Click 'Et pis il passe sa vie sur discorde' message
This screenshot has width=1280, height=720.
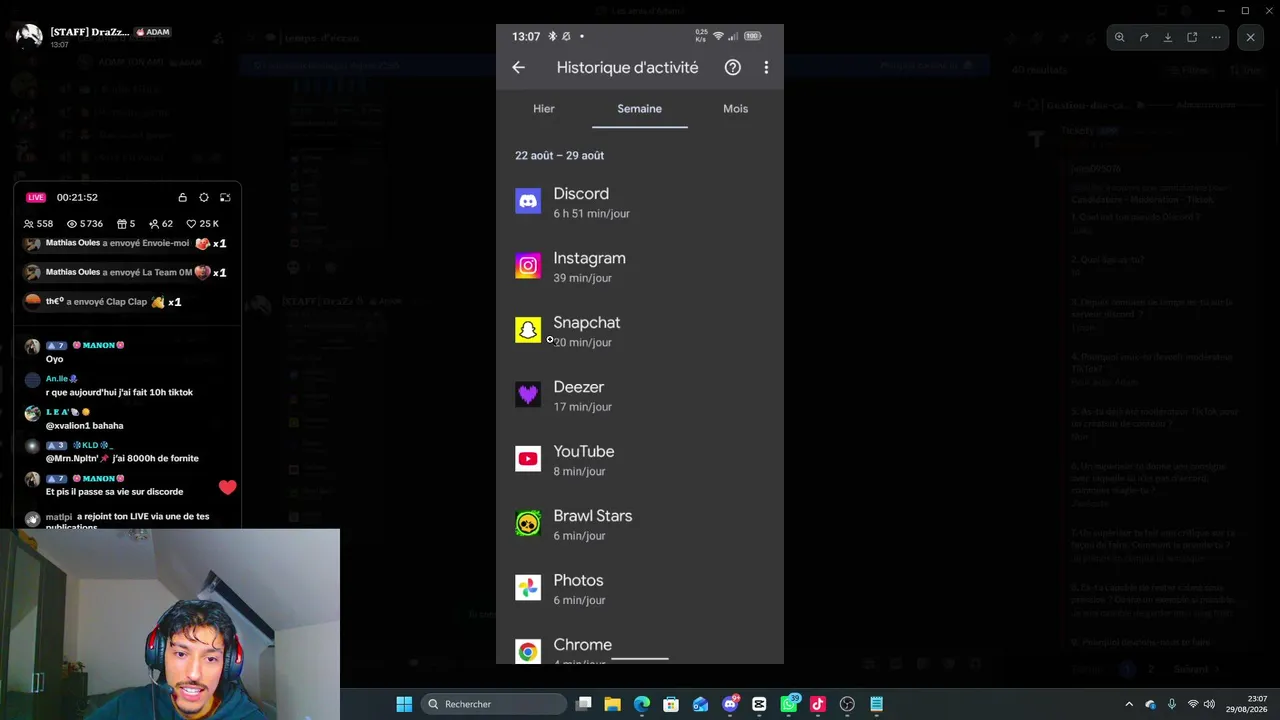point(114,492)
